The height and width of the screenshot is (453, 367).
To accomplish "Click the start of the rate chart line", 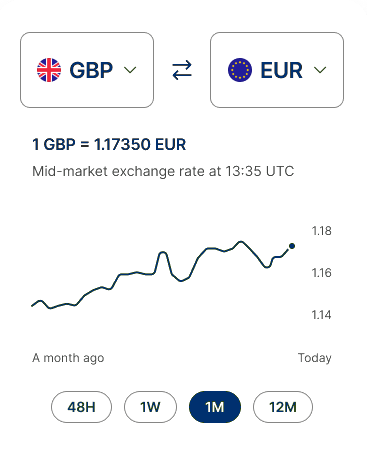I will (32, 306).
